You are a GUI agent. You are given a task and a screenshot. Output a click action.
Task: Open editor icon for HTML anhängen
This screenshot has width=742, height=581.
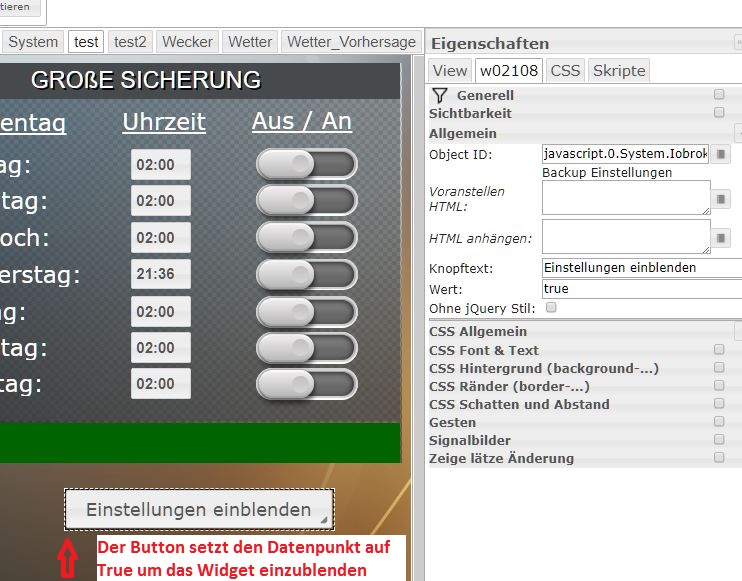tap(720, 238)
